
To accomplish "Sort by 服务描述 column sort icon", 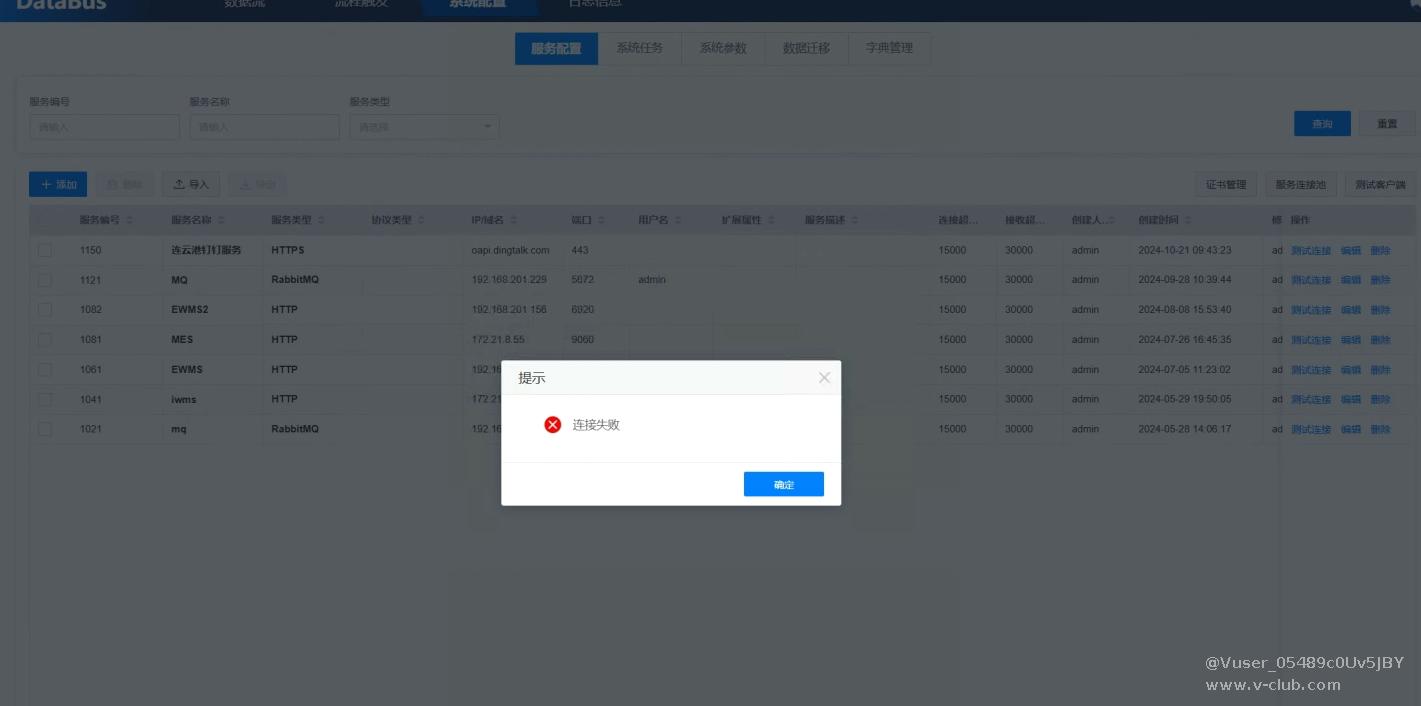I will coord(855,220).
